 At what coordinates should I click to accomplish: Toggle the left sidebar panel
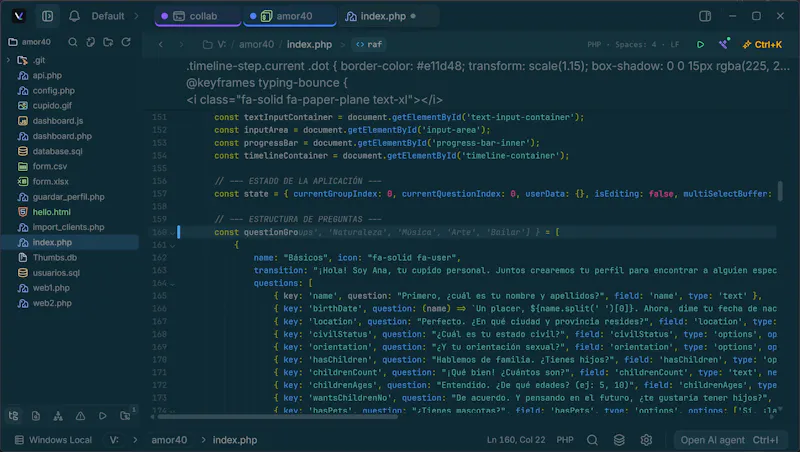[47, 16]
